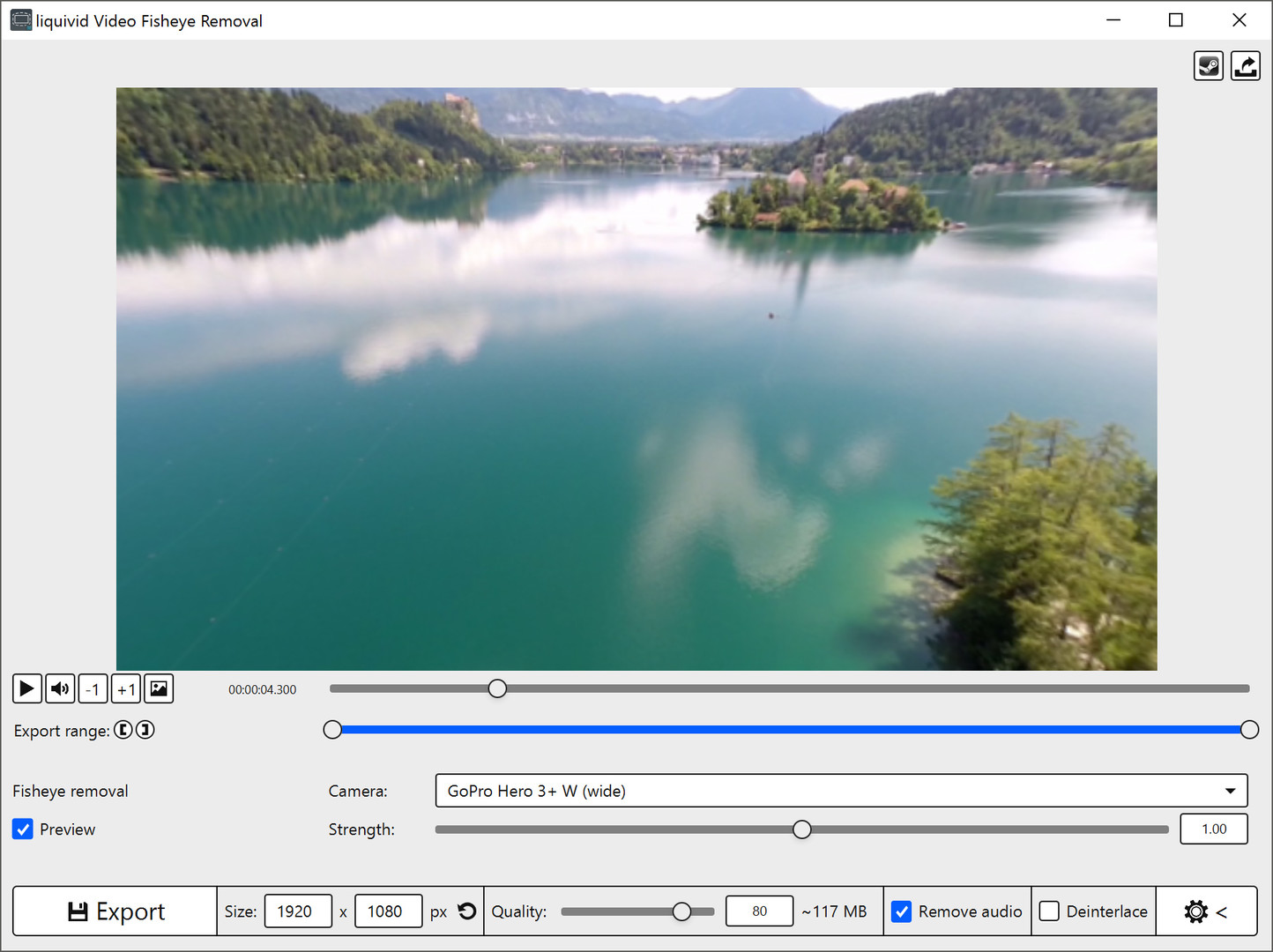Click the width field showing 1920
1273x952 pixels.
point(298,911)
